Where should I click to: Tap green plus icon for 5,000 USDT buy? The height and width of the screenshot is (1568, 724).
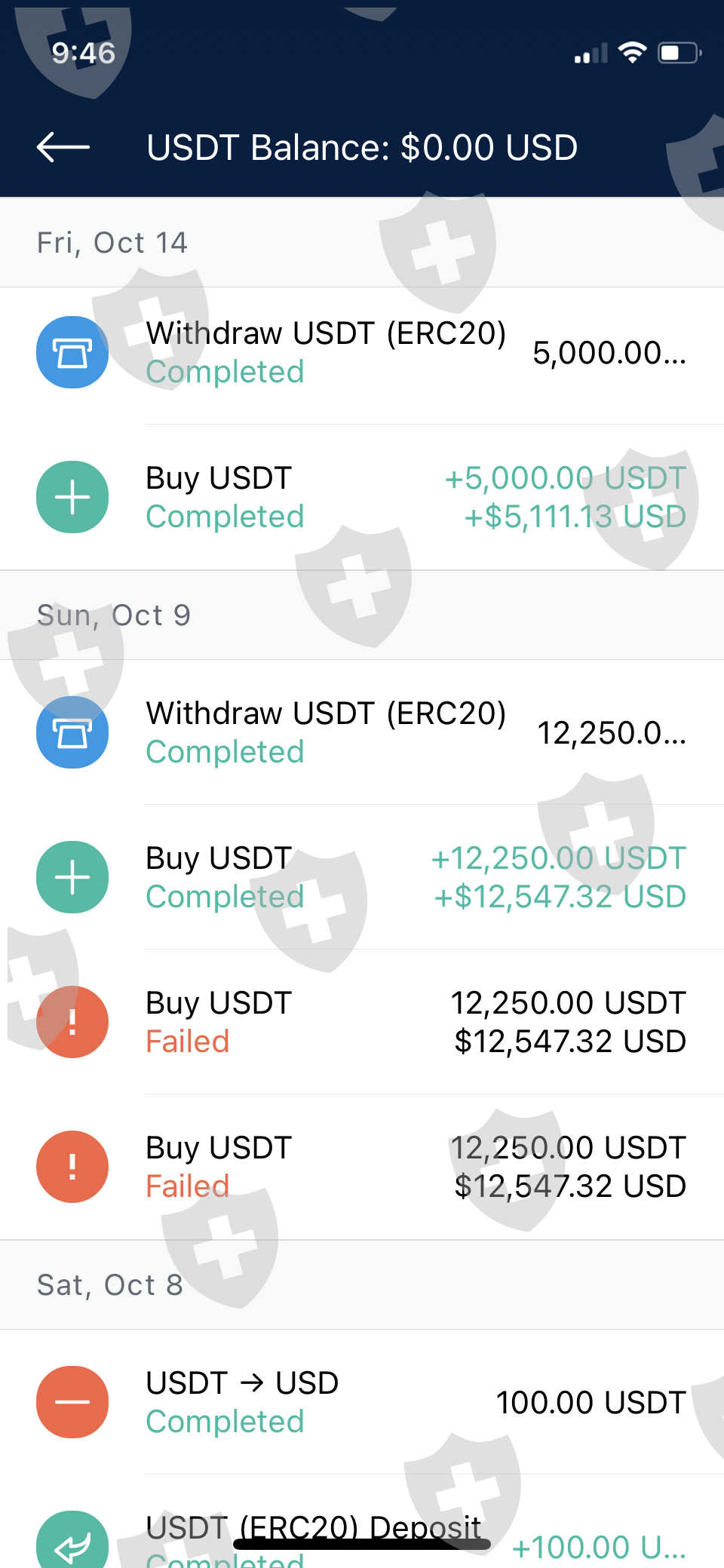72,497
